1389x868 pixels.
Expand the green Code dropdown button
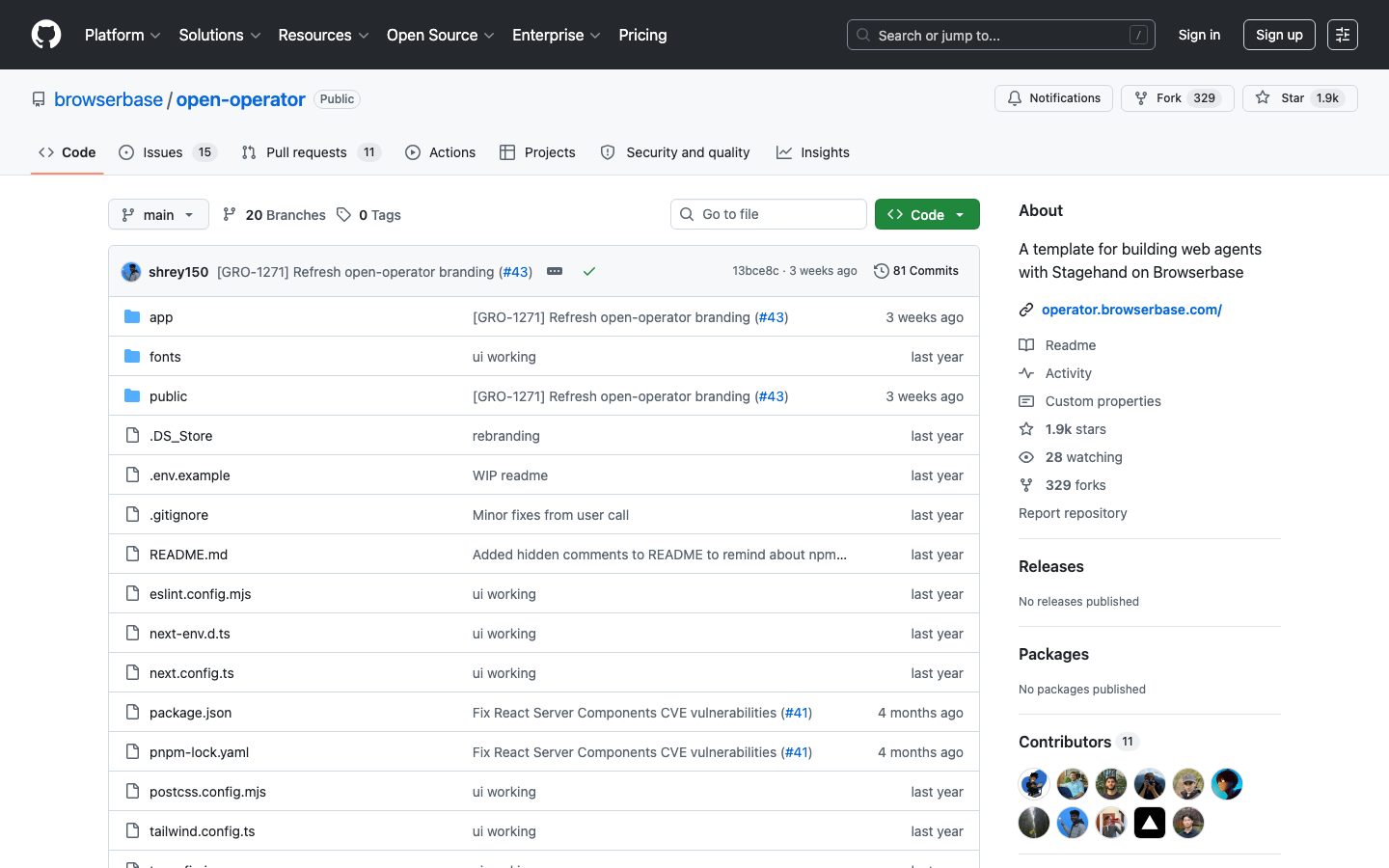coord(927,214)
